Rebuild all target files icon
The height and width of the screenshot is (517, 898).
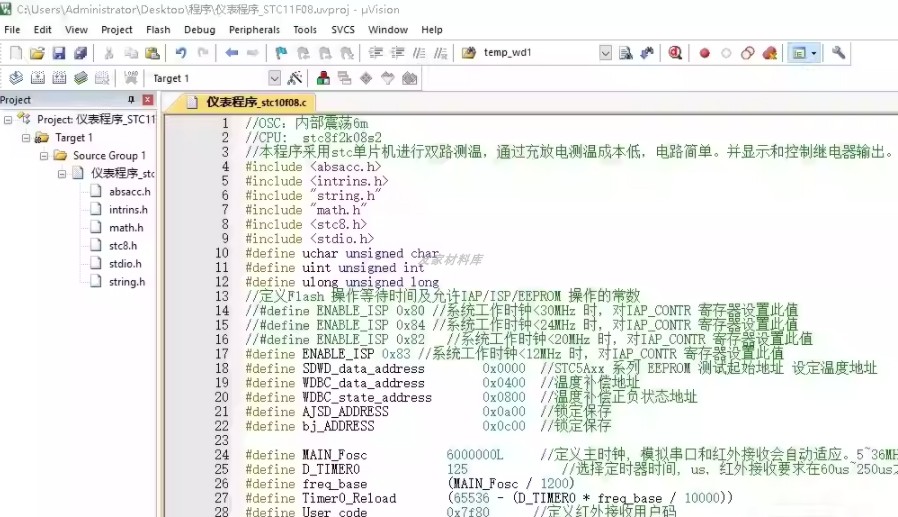pyautogui.click(x=59, y=78)
